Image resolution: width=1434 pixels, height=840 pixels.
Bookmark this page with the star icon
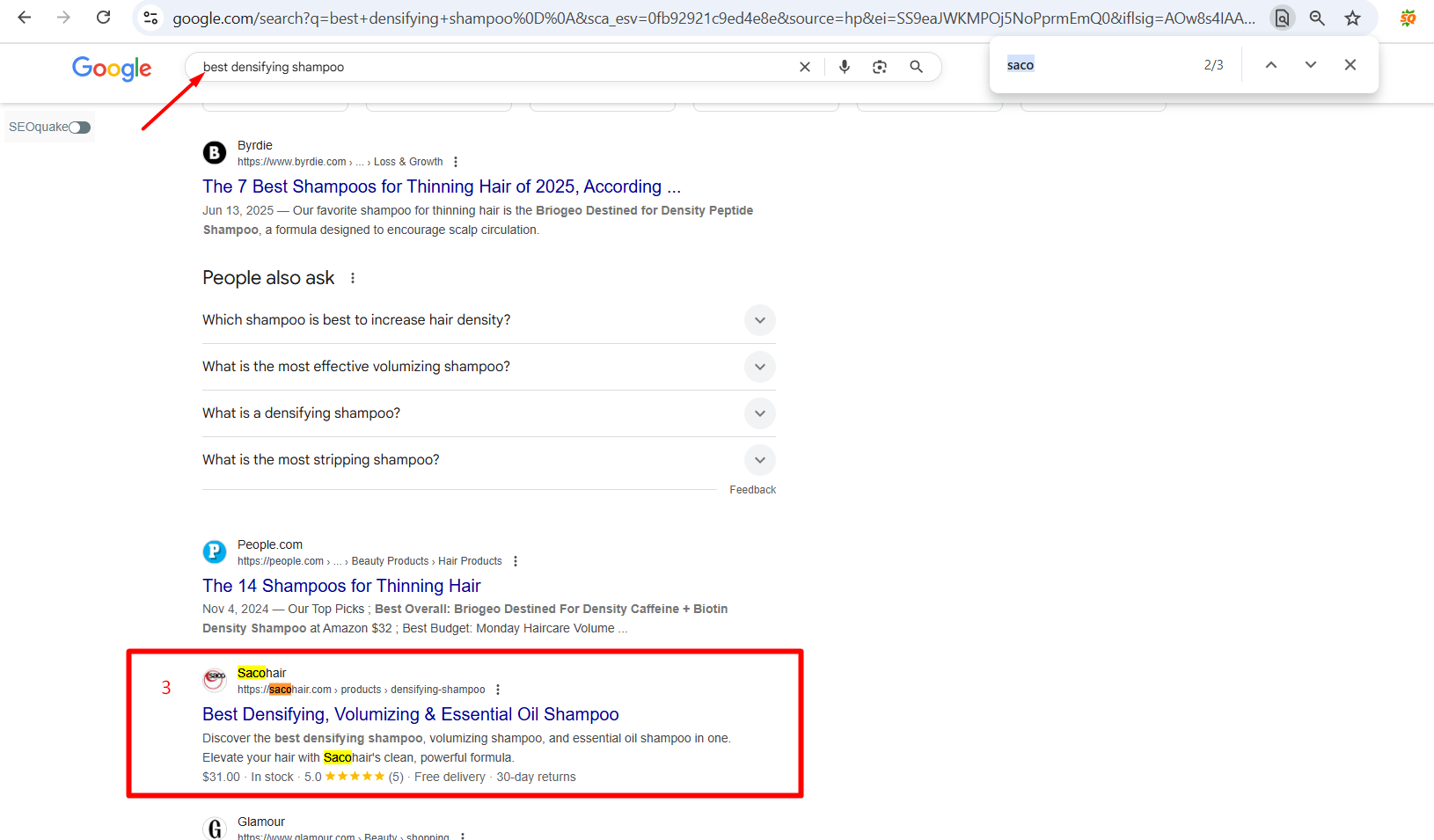(x=1352, y=18)
